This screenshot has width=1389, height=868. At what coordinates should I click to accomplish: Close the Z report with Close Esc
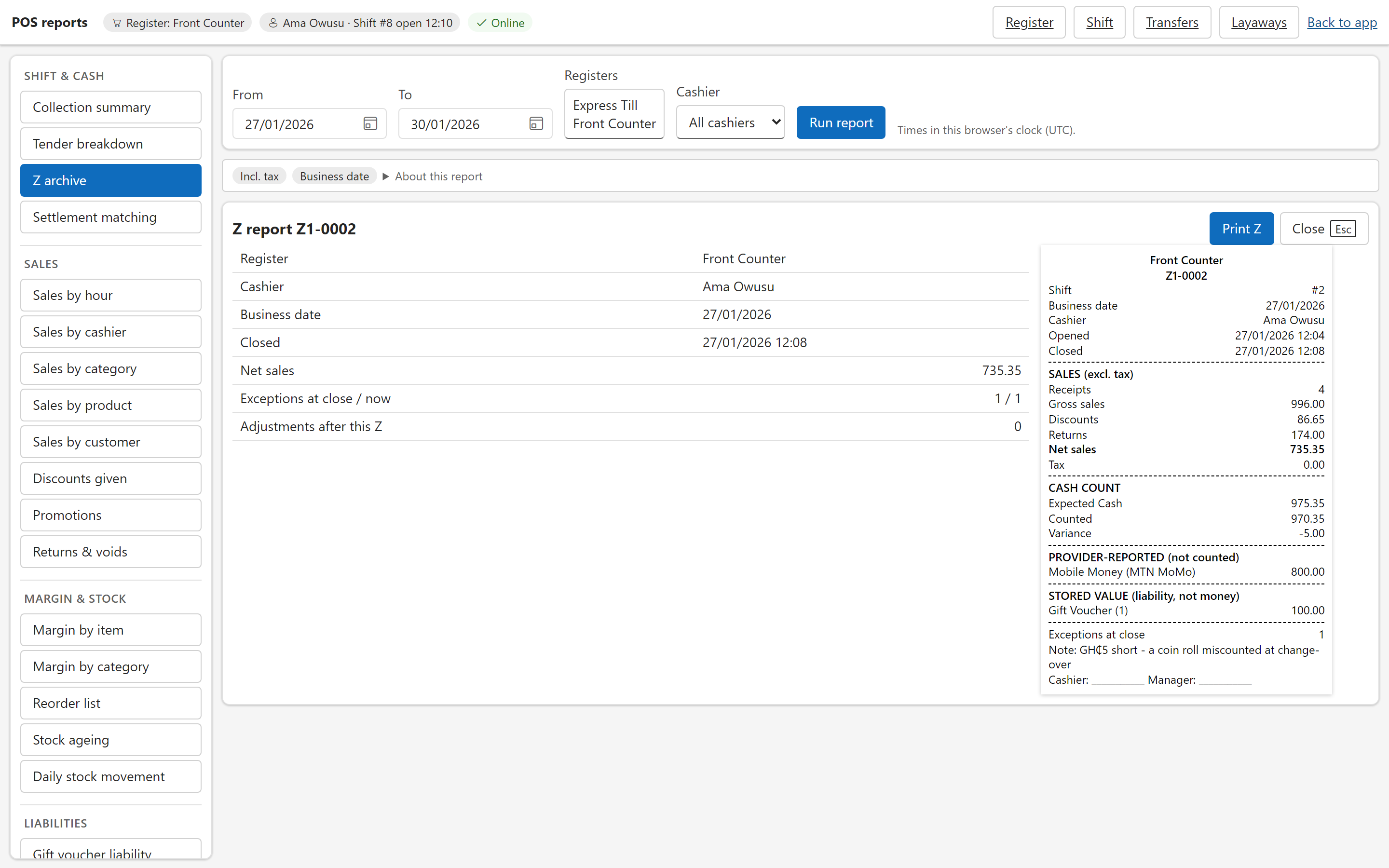(1323, 229)
